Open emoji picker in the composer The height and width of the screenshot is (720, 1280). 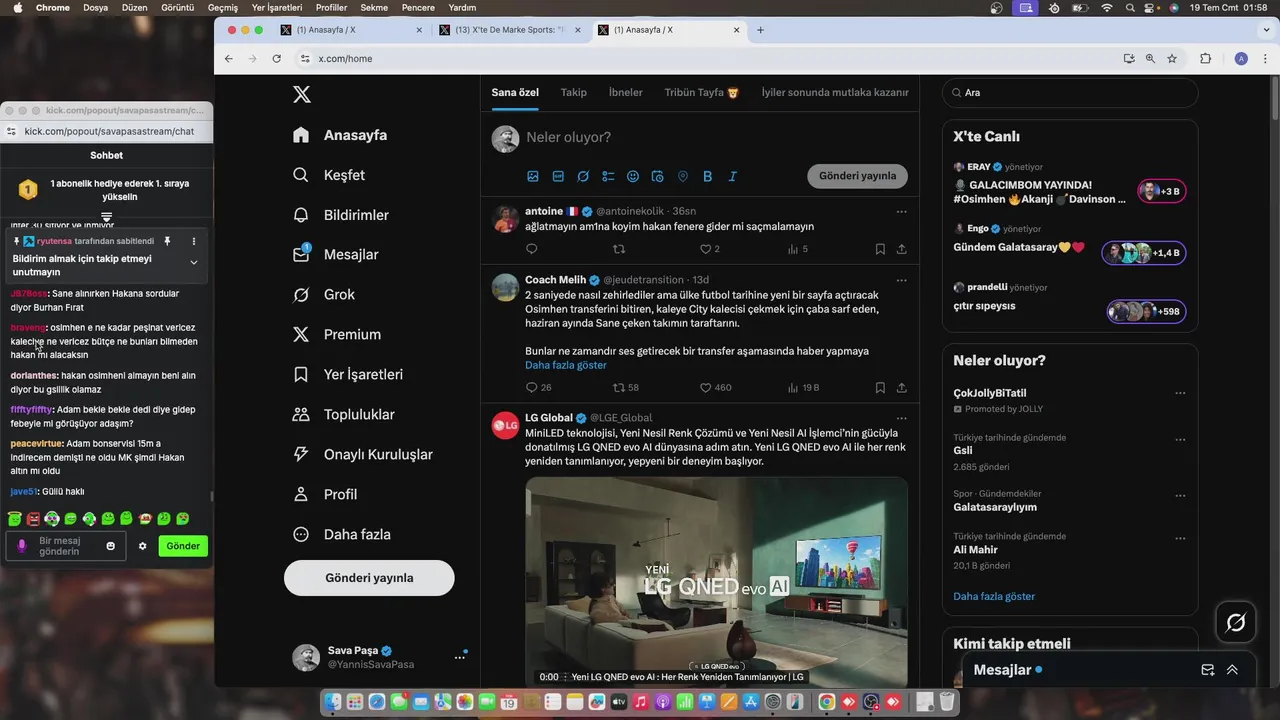click(633, 176)
